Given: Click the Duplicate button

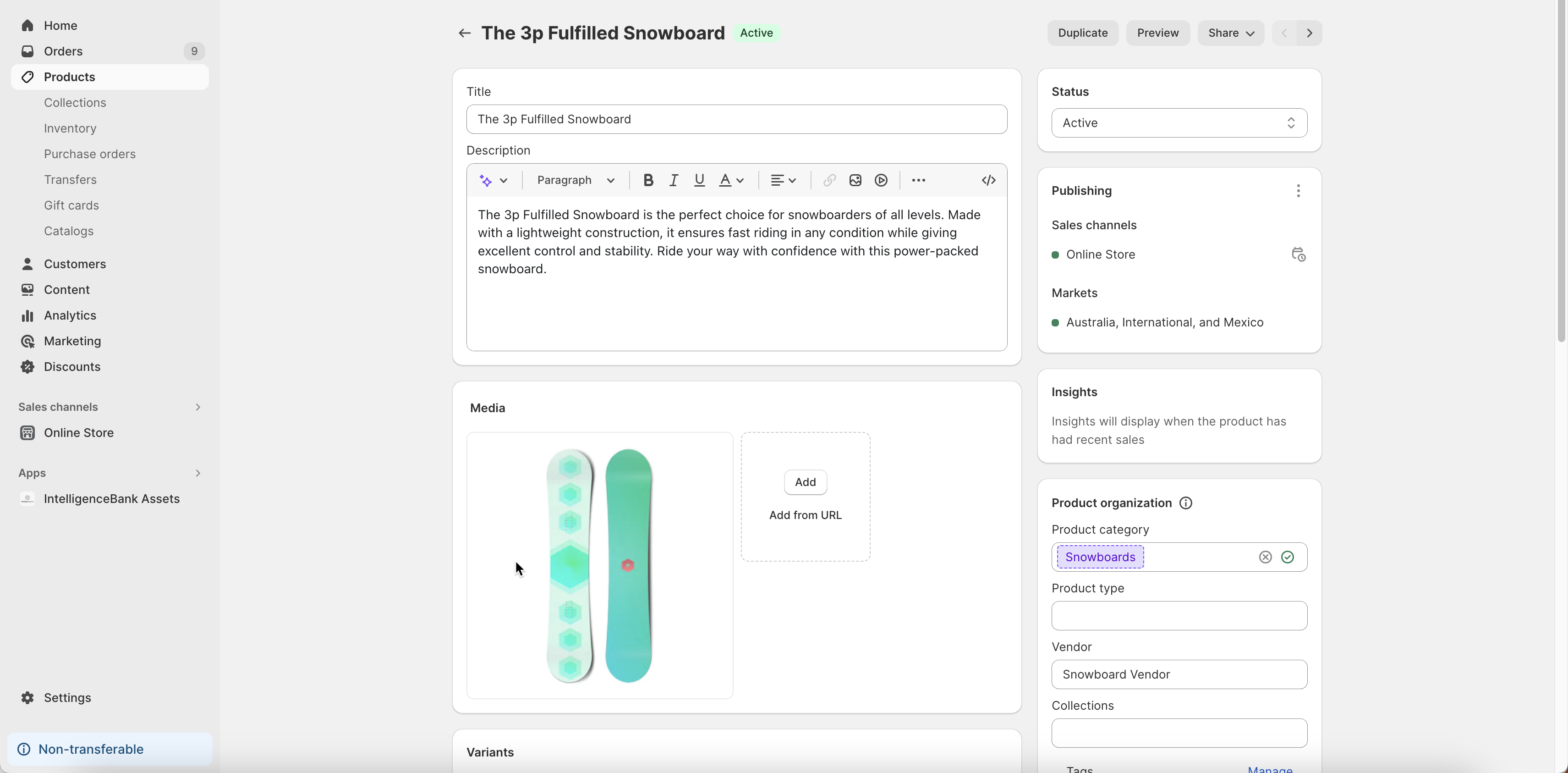Looking at the screenshot, I should tap(1083, 33).
